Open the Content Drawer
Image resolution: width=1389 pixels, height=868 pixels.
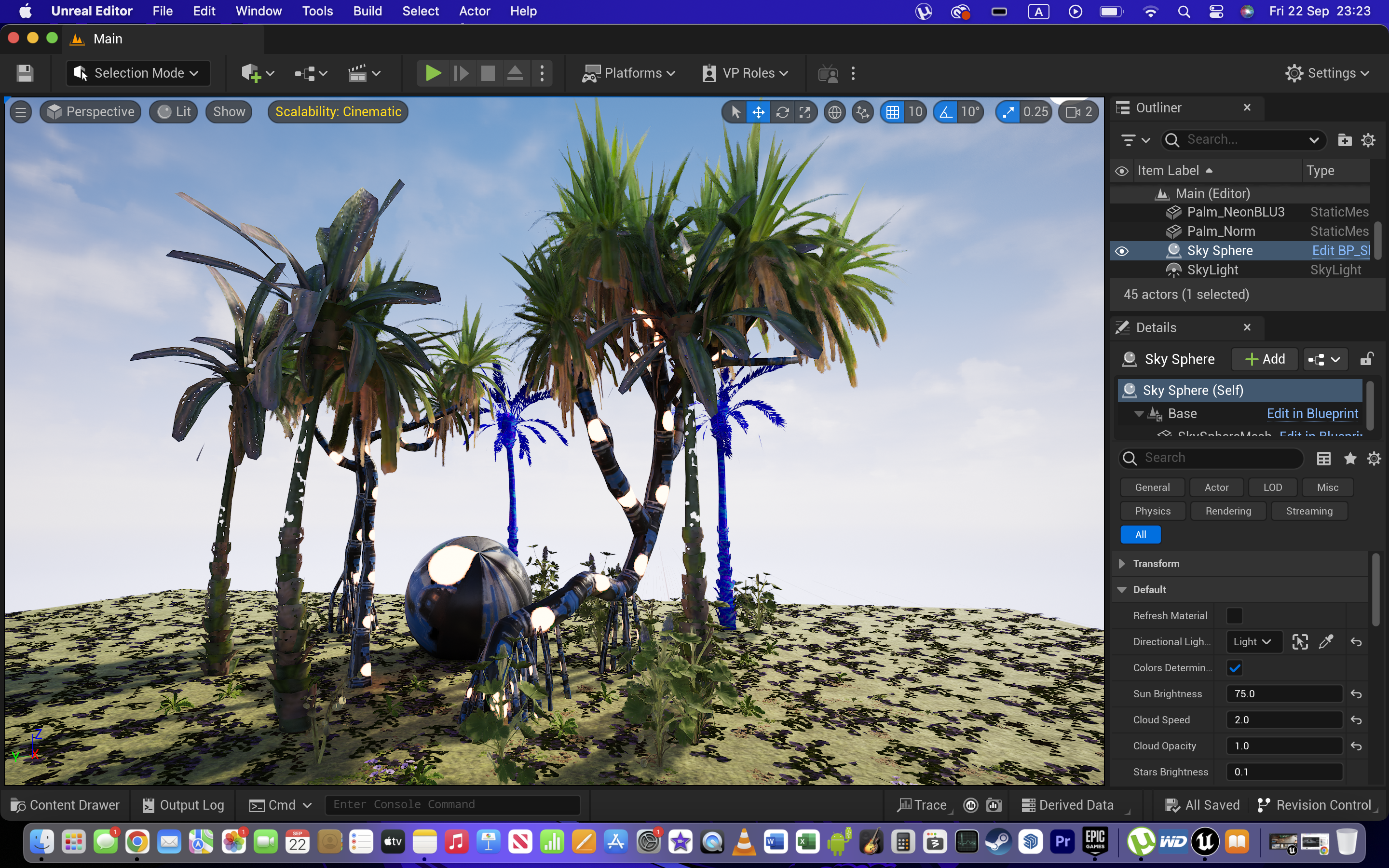tap(66, 805)
